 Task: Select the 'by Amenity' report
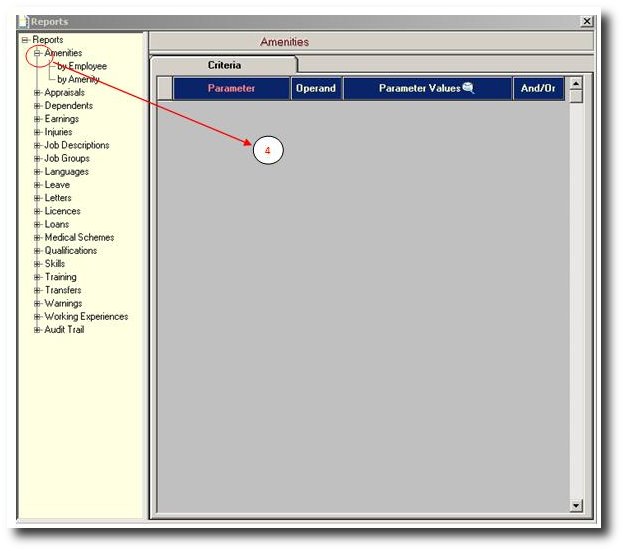(x=78, y=79)
